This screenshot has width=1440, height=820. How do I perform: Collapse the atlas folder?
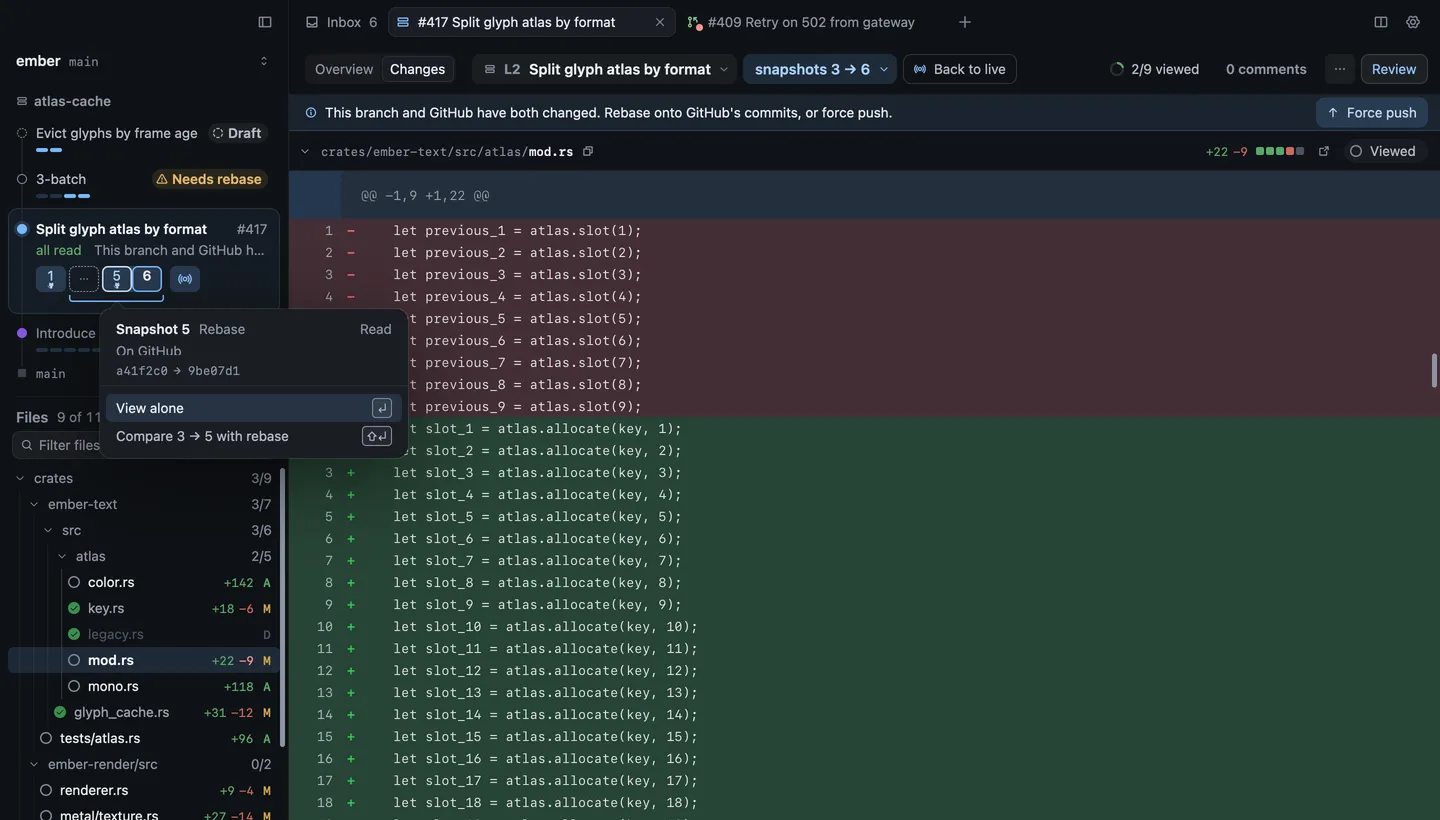[x=62, y=556]
